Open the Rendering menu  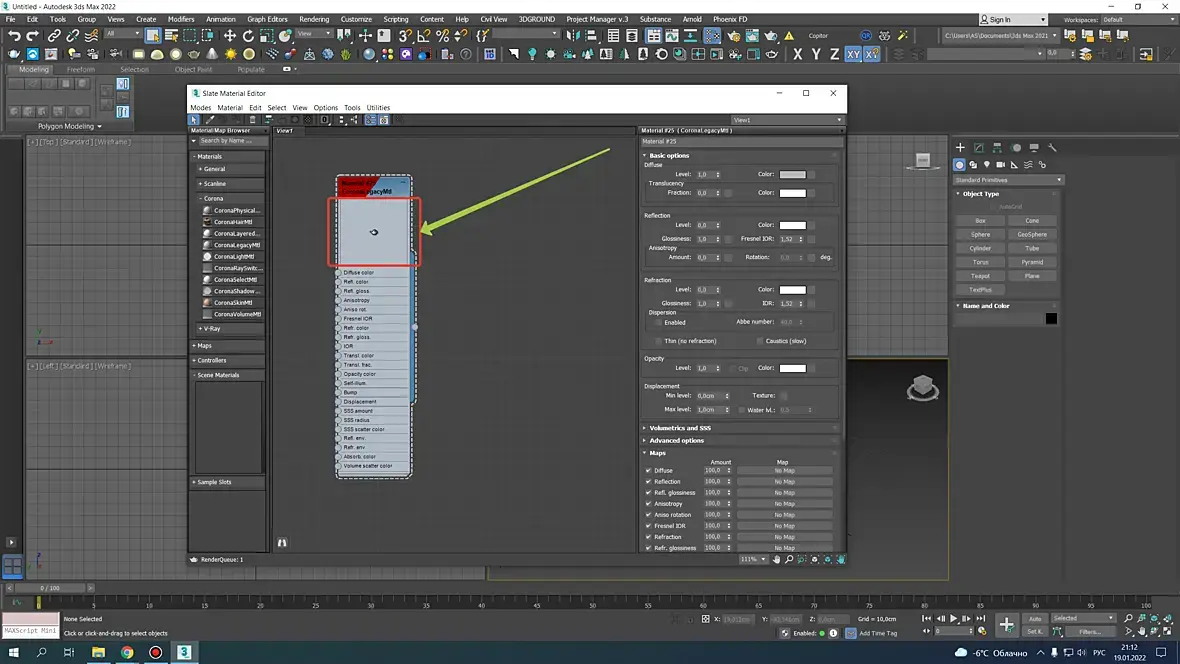pos(314,19)
